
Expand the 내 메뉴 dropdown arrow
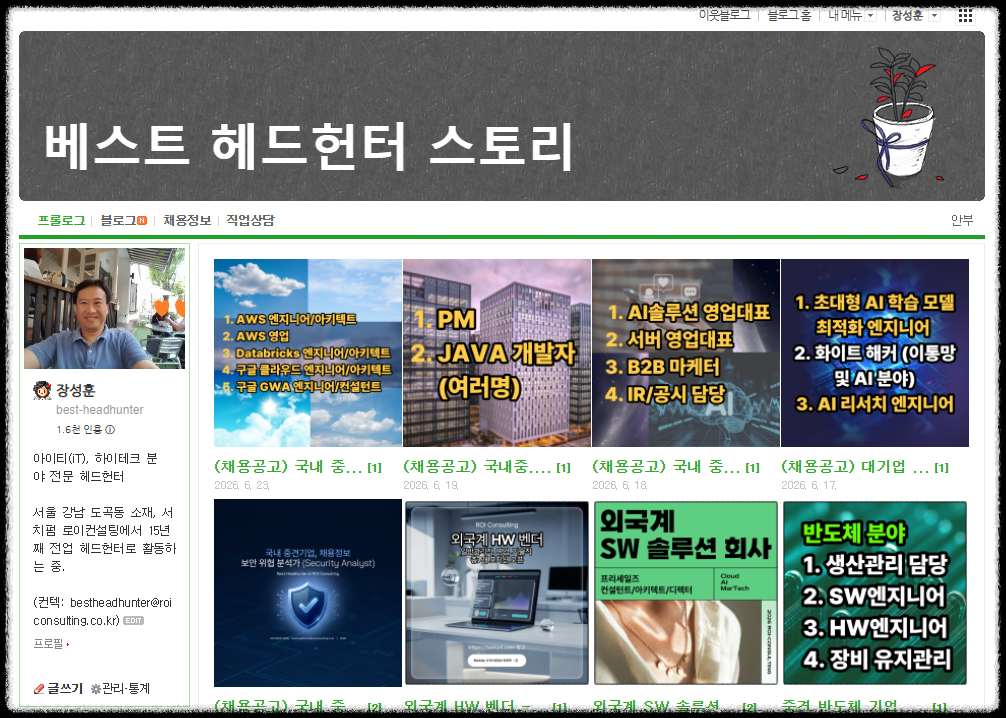tap(870, 15)
